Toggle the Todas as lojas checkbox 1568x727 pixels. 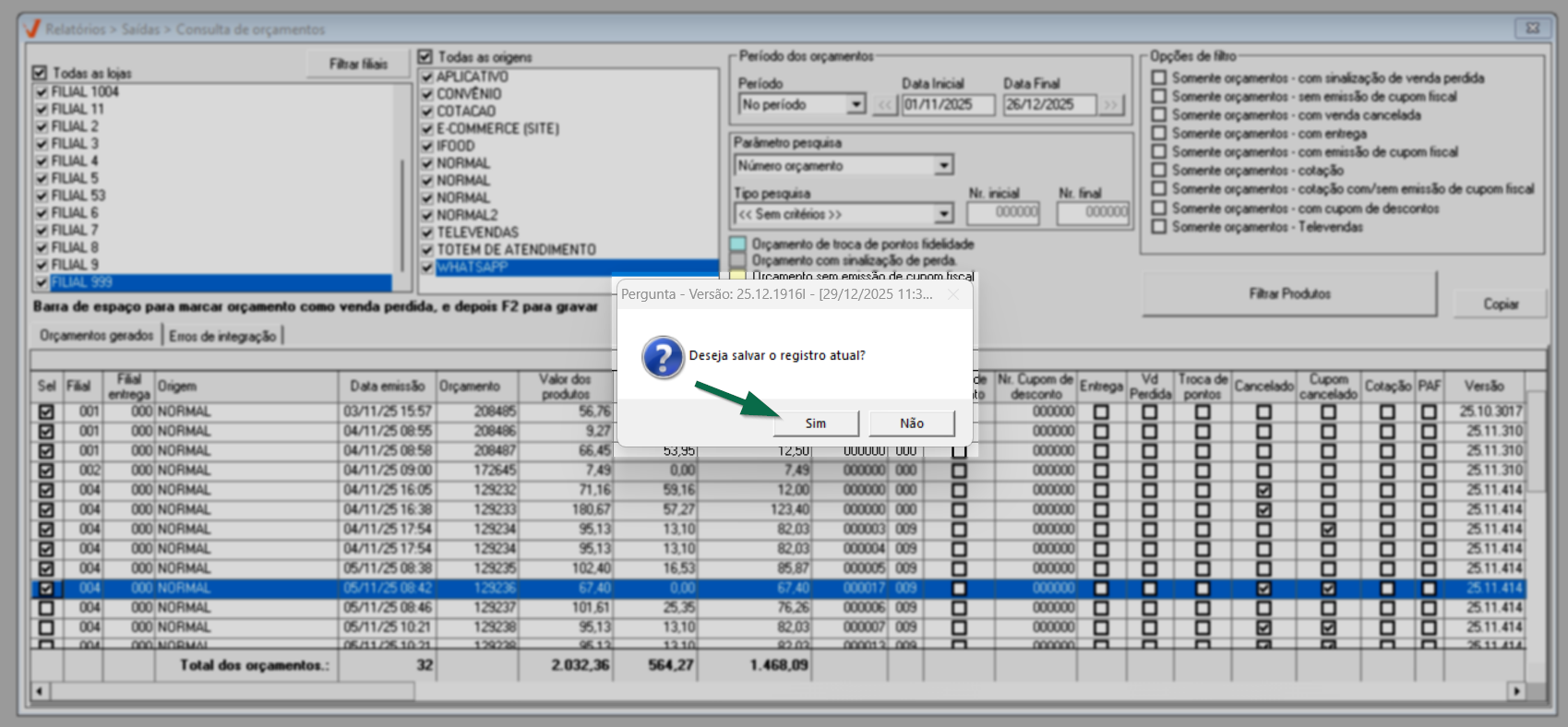(x=40, y=73)
